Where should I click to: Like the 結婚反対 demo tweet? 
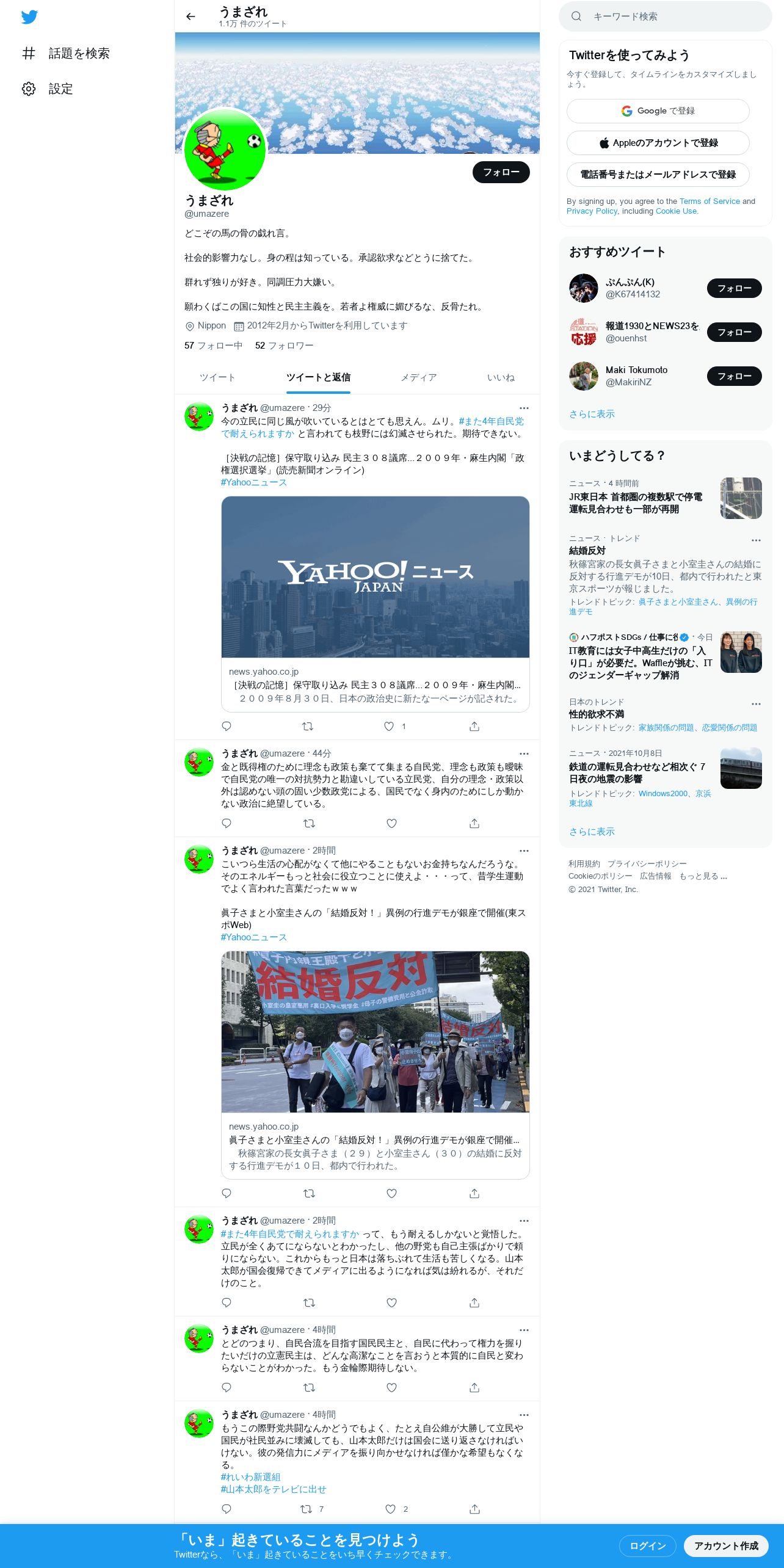(x=392, y=1193)
